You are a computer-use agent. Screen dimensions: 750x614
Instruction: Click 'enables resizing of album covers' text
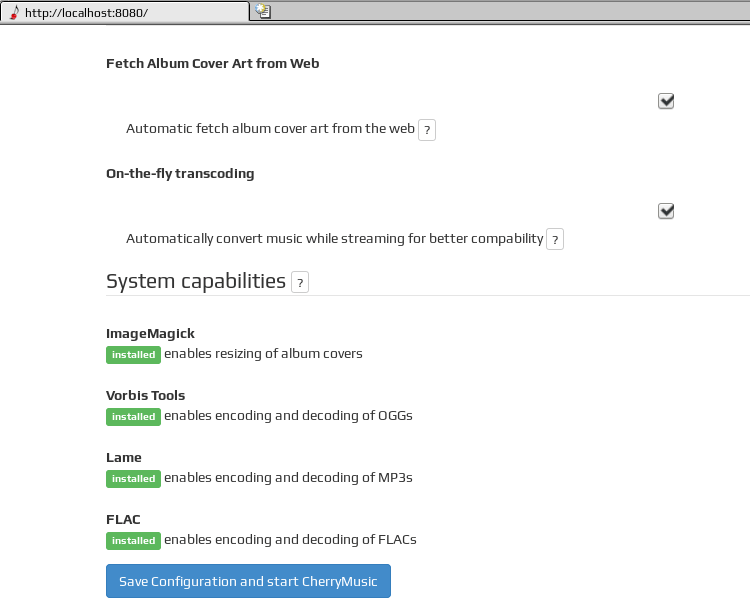263,354
